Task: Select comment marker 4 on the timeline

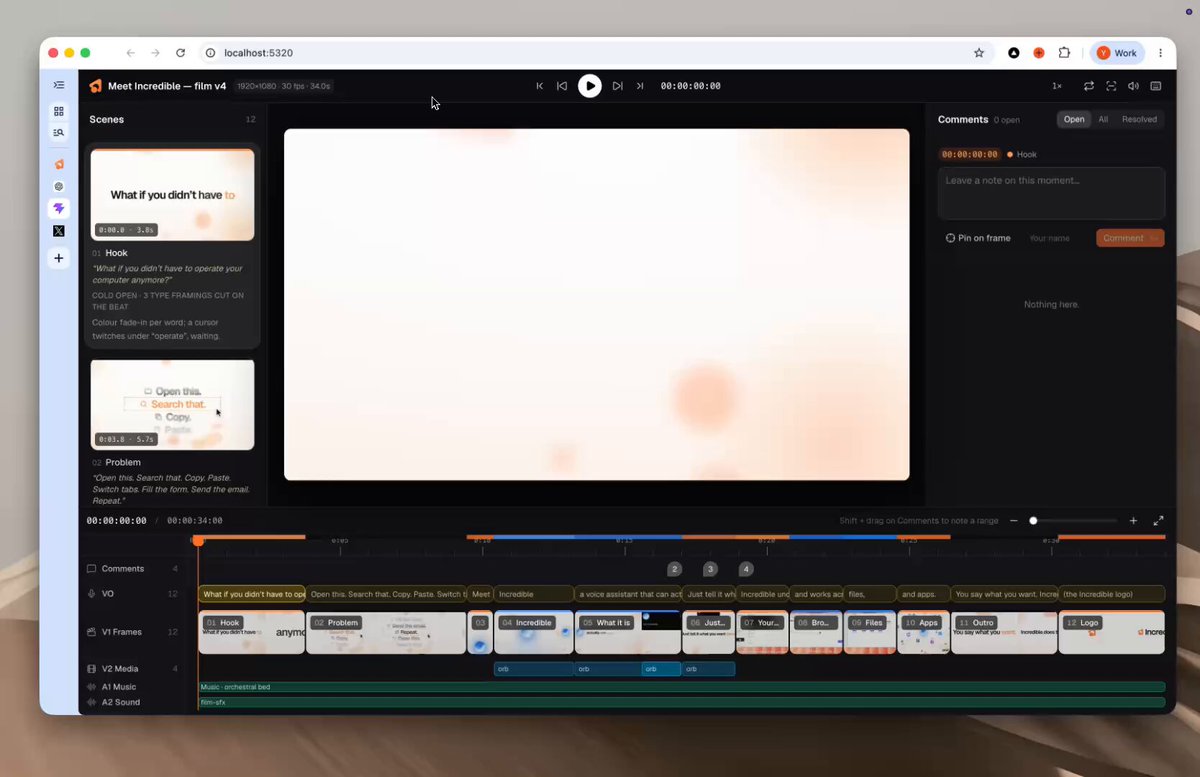Action: click(746, 569)
